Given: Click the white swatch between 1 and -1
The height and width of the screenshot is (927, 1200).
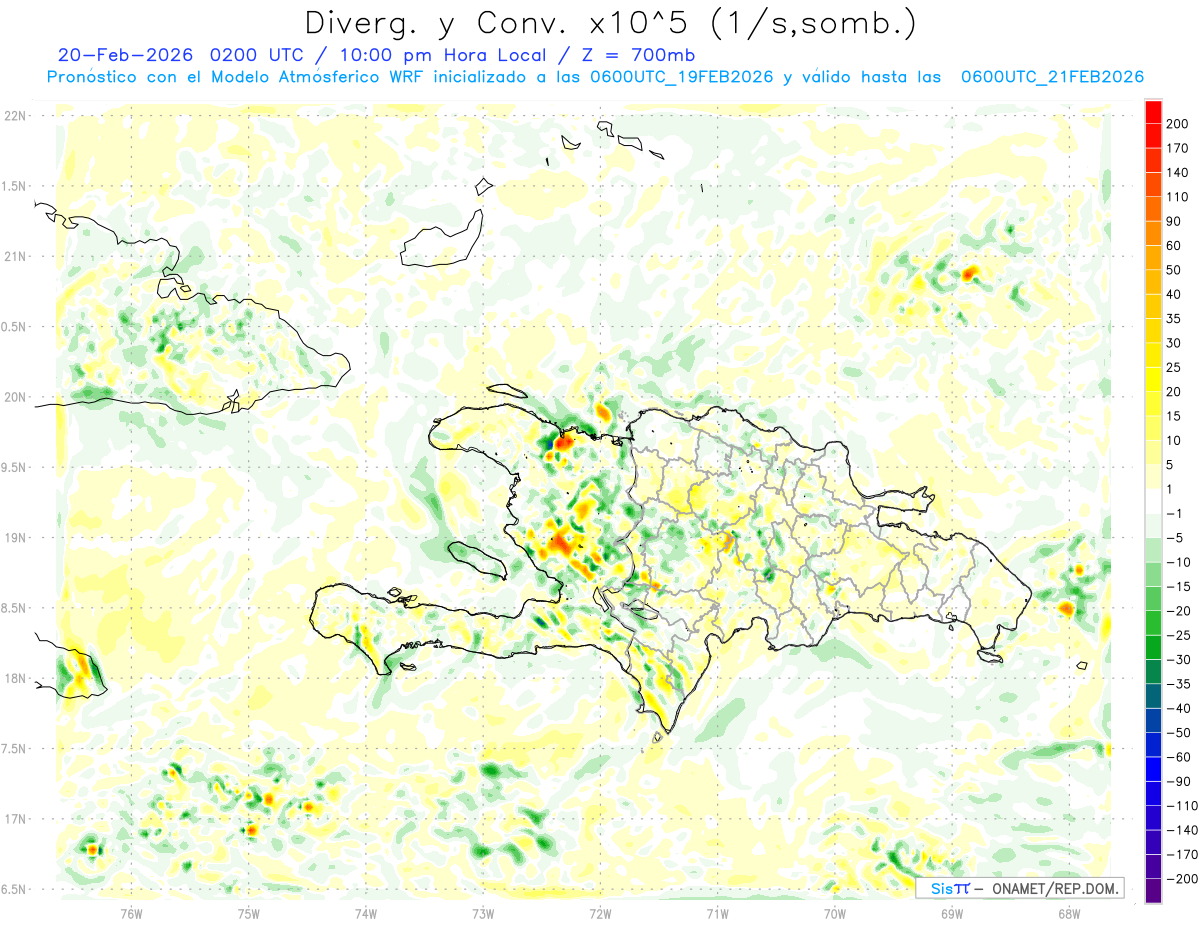Looking at the screenshot, I should [x=1154, y=501].
